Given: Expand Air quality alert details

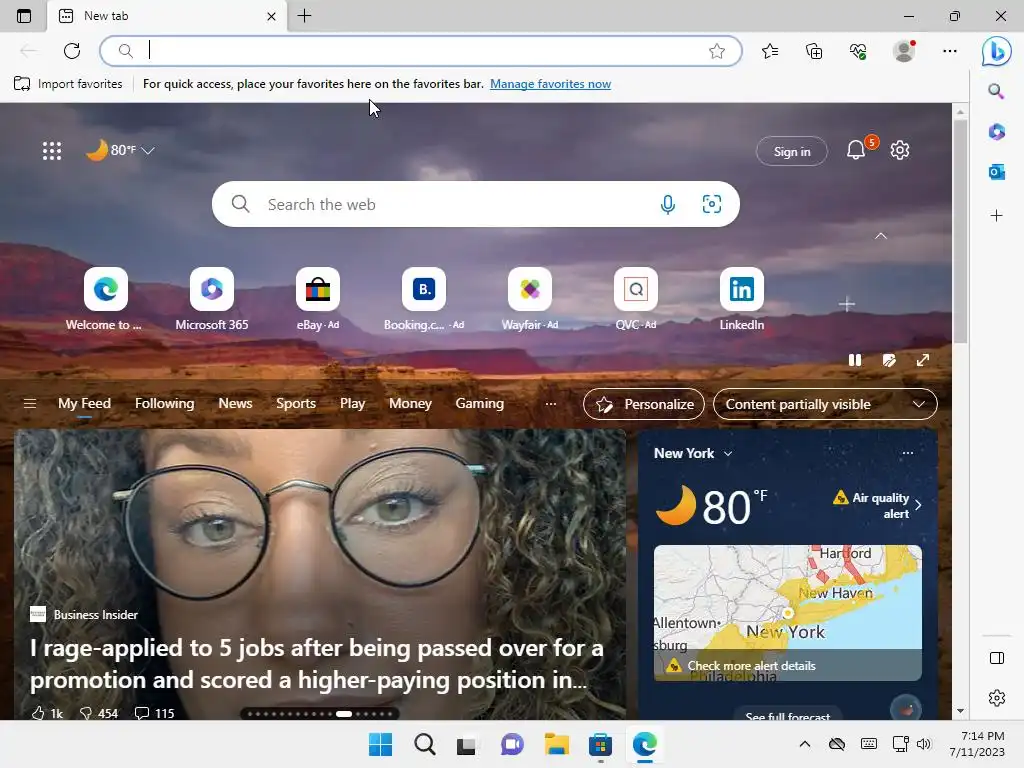Looking at the screenshot, I should coord(878,505).
